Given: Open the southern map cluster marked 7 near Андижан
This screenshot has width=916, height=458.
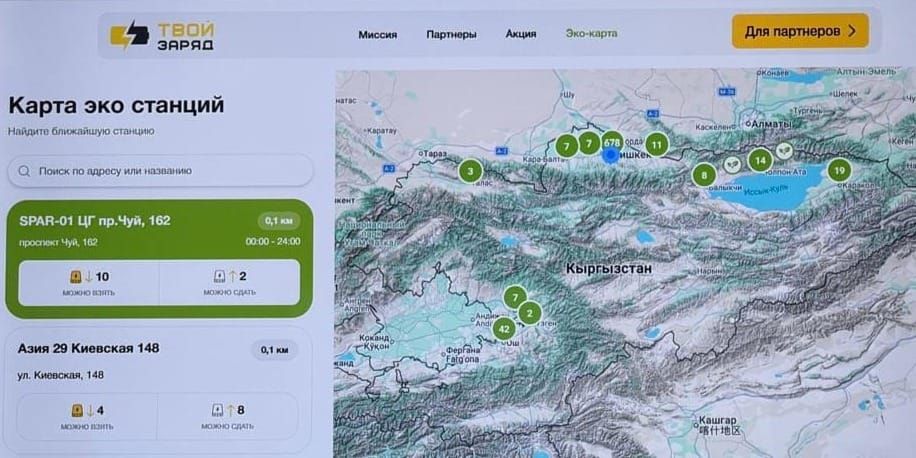Looking at the screenshot, I should click(515, 297).
